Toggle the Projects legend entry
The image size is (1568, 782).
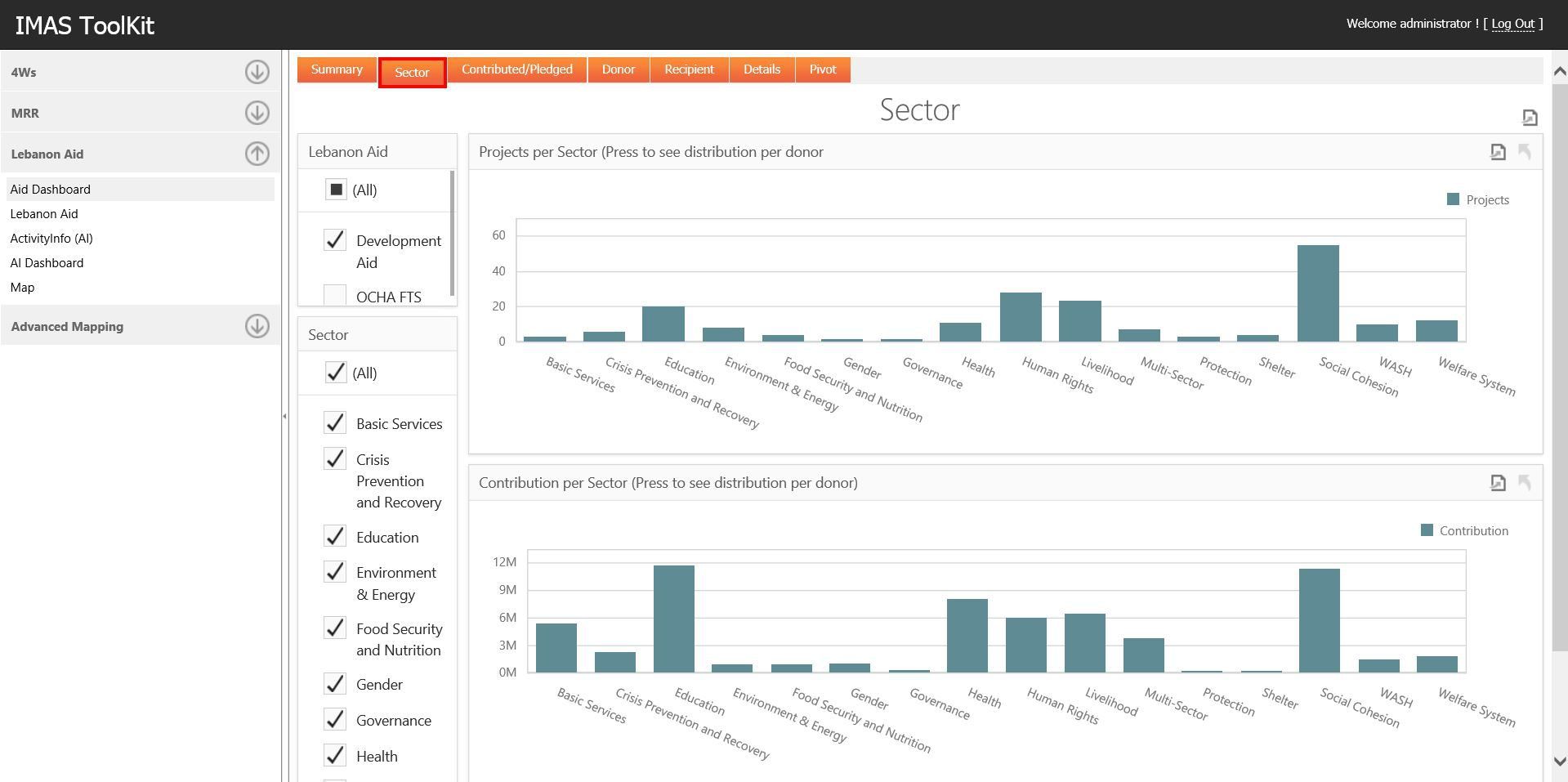point(1476,199)
